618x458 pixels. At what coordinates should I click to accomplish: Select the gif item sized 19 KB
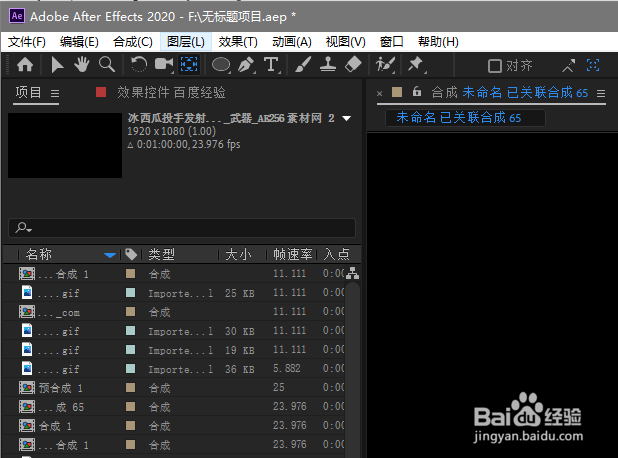tap(174, 350)
